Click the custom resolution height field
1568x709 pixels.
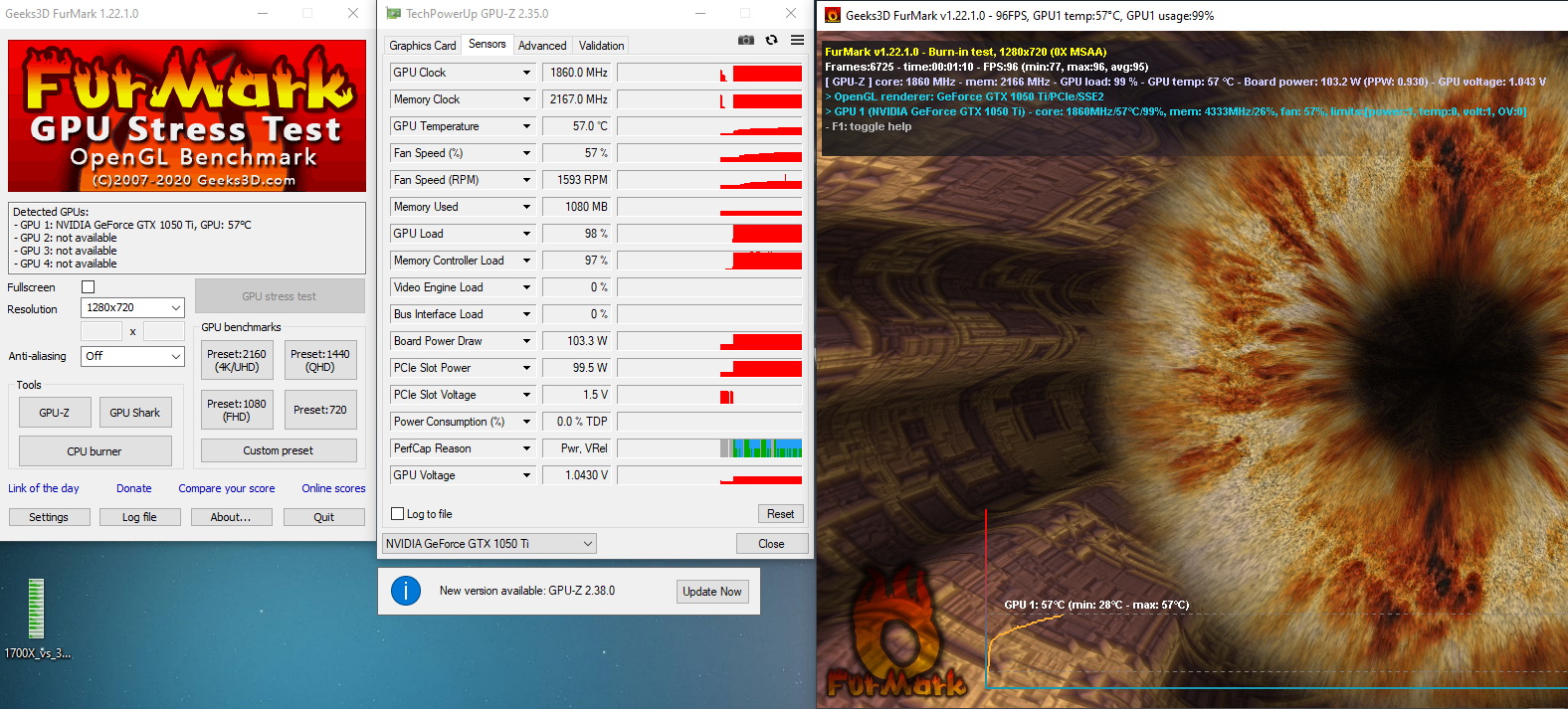pyautogui.click(x=164, y=331)
